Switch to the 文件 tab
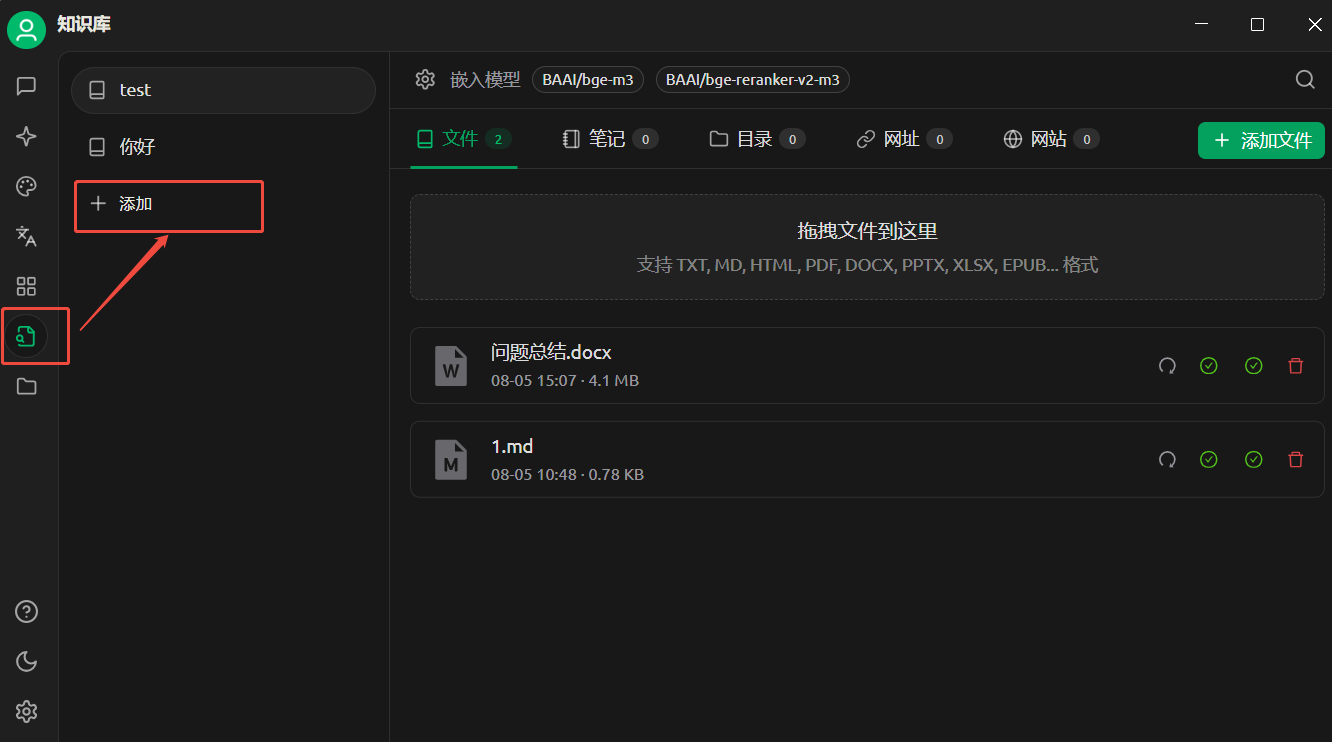1332x742 pixels. 464,139
